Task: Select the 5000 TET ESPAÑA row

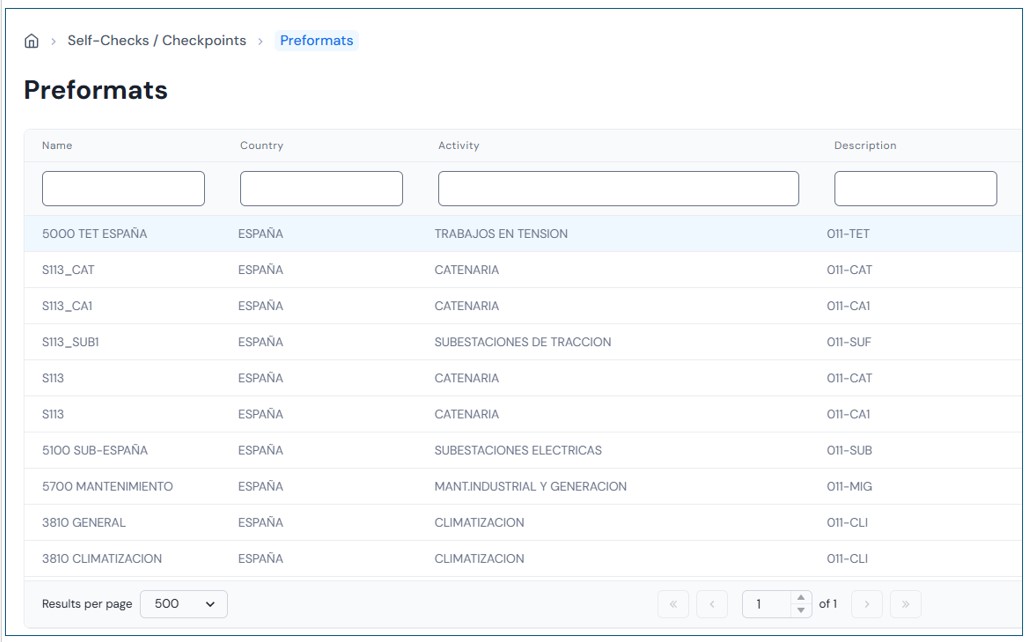Action: click(95, 234)
